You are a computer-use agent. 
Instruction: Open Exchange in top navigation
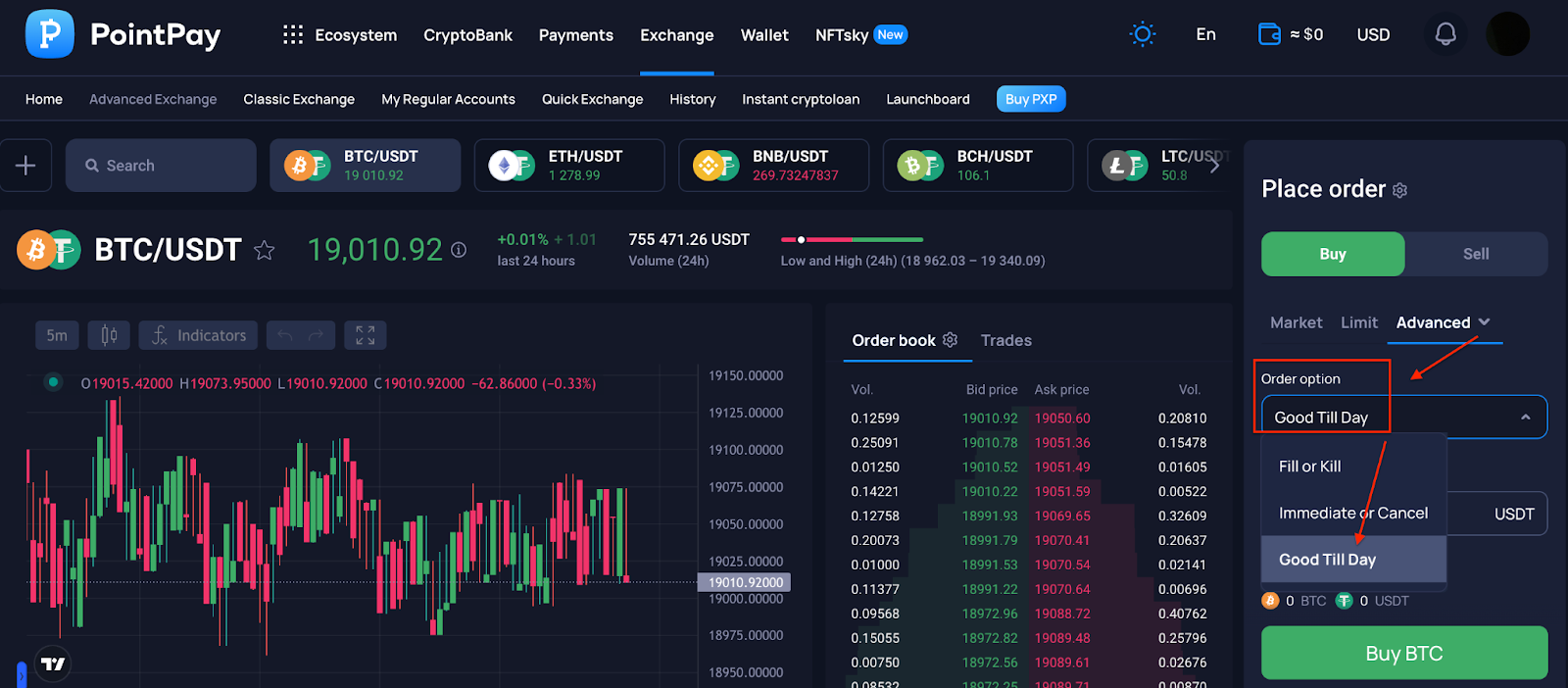(x=677, y=35)
